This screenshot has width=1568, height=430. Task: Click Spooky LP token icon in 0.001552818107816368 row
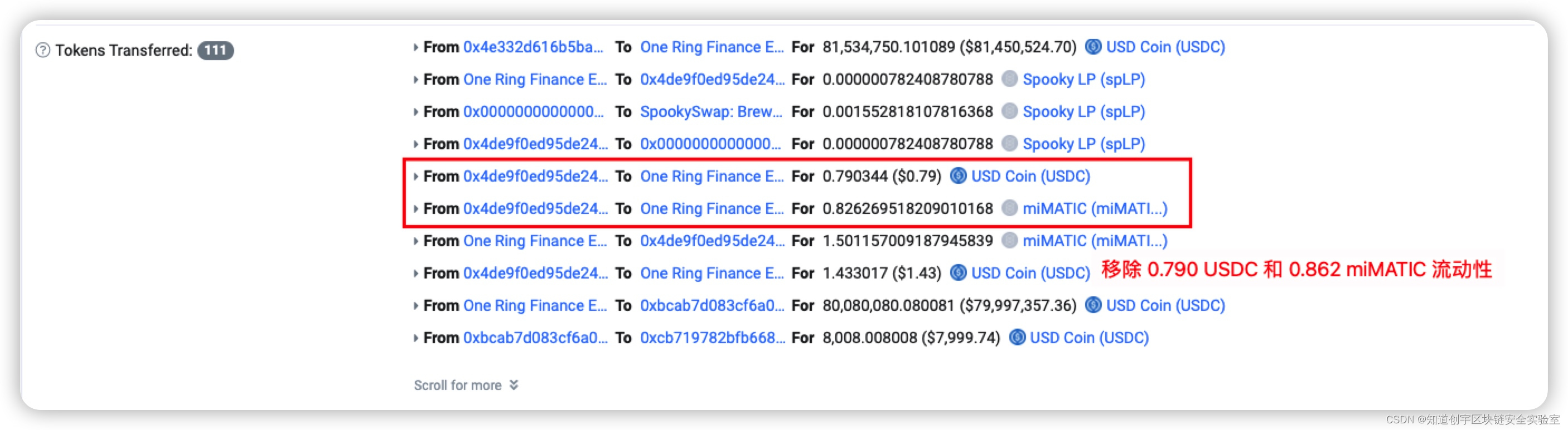point(1010,111)
